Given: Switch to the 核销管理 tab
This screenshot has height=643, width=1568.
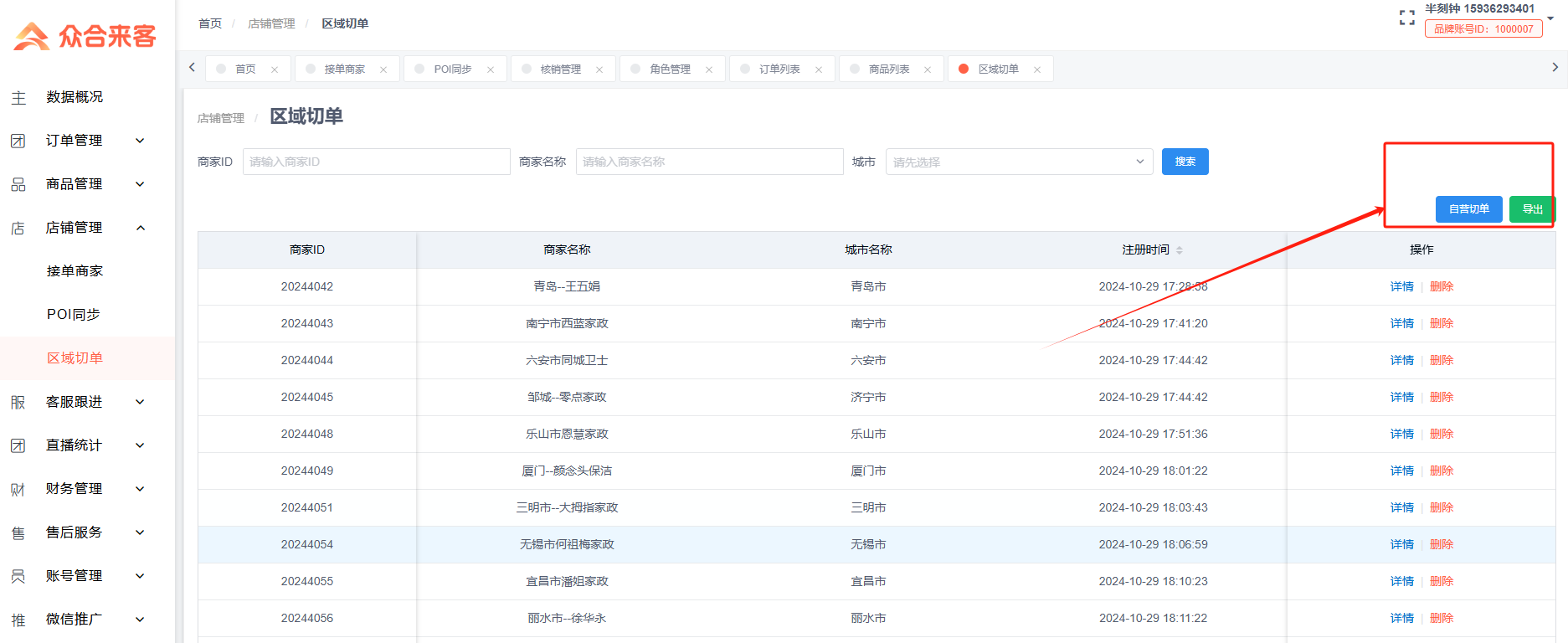Looking at the screenshot, I should [x=561, y=69].
